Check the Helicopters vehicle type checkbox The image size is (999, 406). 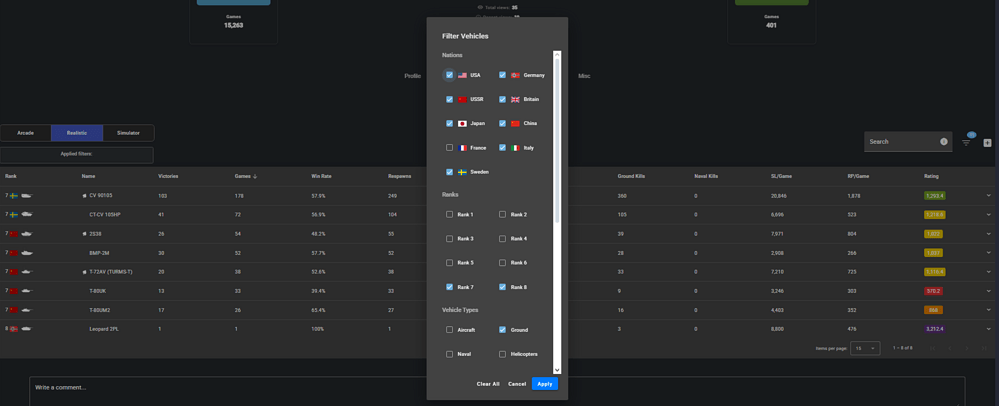tap(502, 354)
